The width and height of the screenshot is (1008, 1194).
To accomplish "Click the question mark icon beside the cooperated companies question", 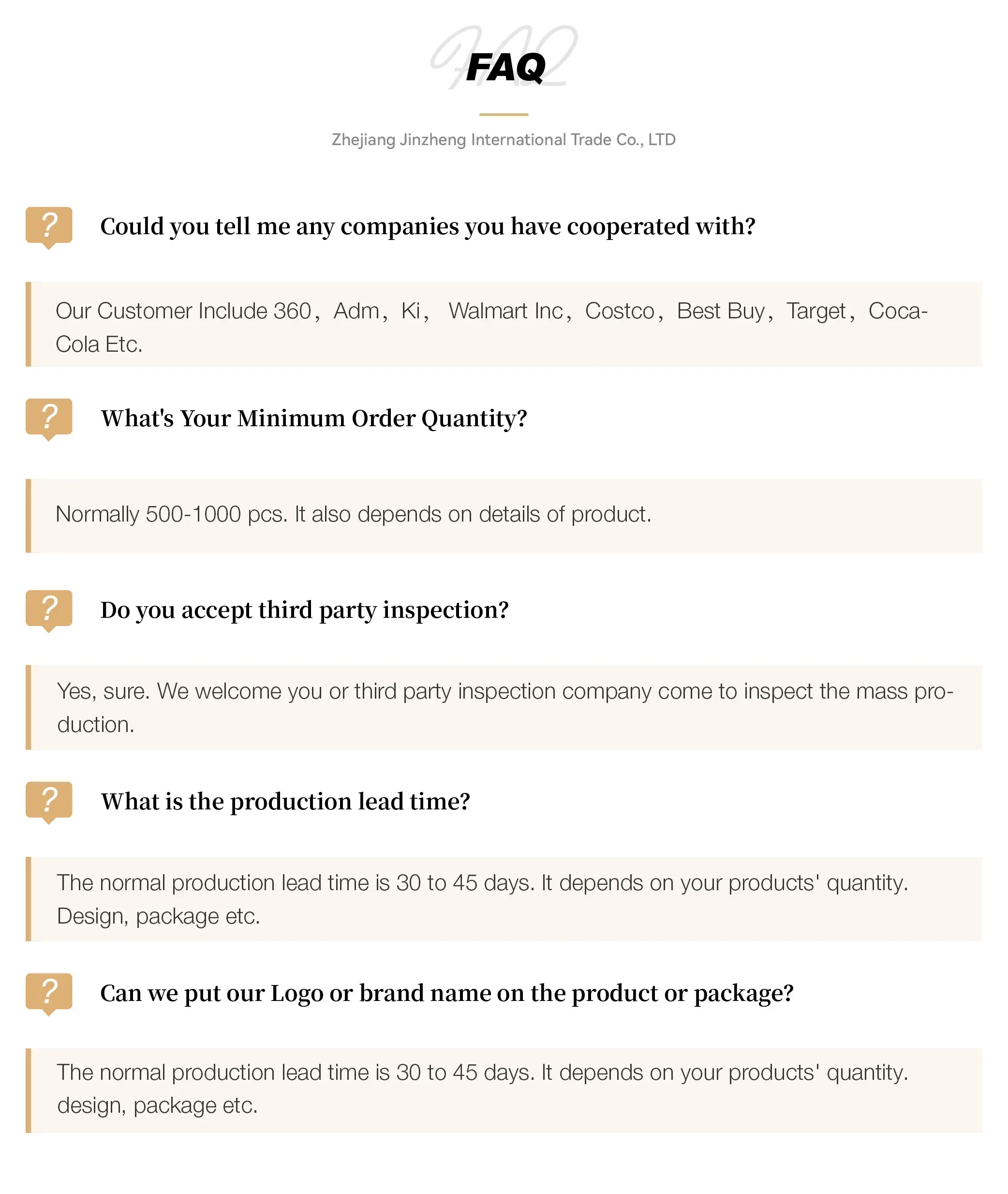I will [49, 226].
